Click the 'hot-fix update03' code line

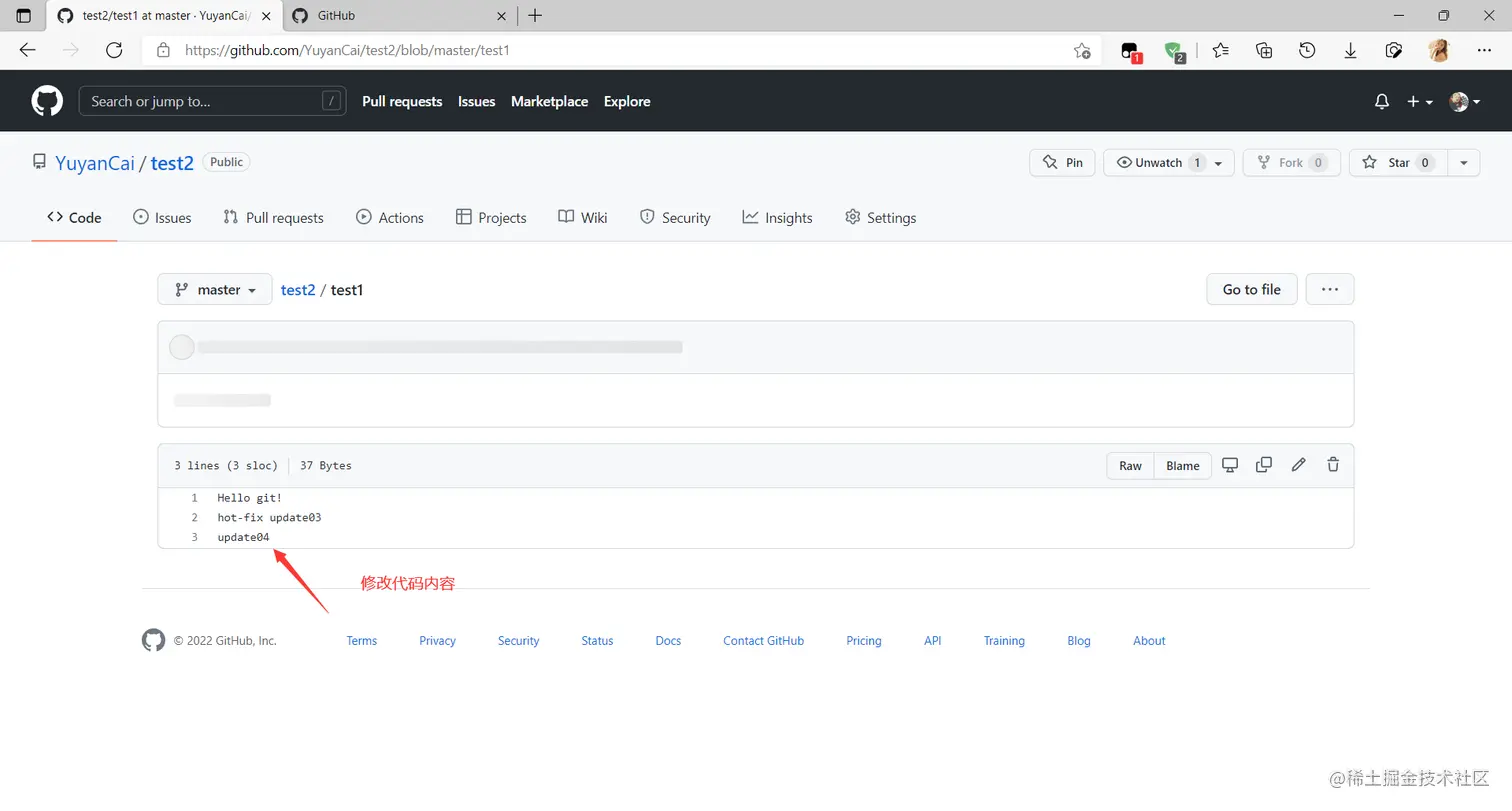click(x=269, y=518)
